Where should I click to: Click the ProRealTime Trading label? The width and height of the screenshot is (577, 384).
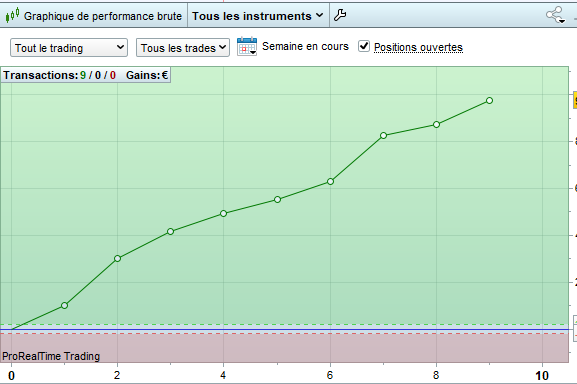coord(51,356)
